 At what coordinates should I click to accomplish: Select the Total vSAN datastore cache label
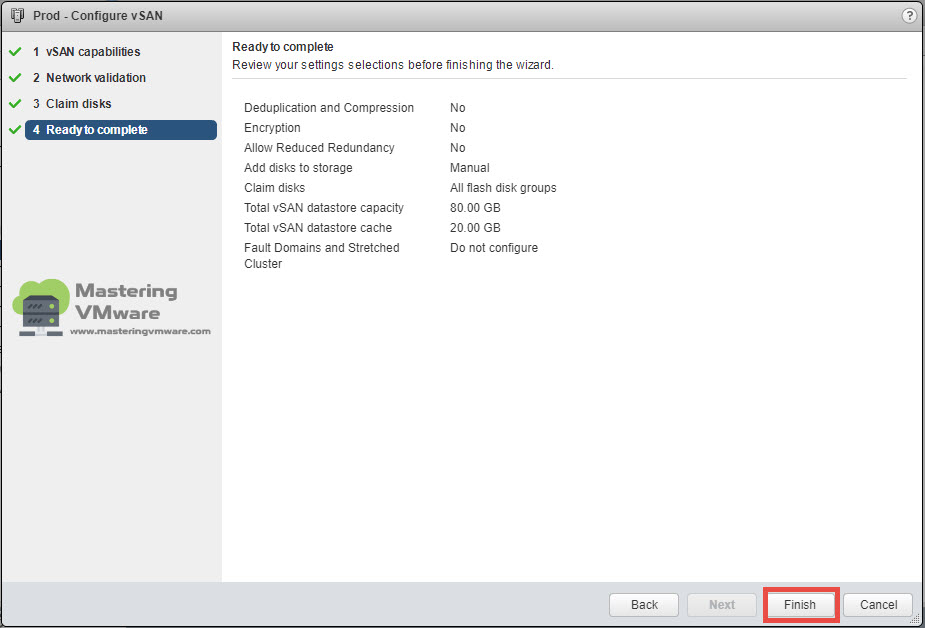318,228
